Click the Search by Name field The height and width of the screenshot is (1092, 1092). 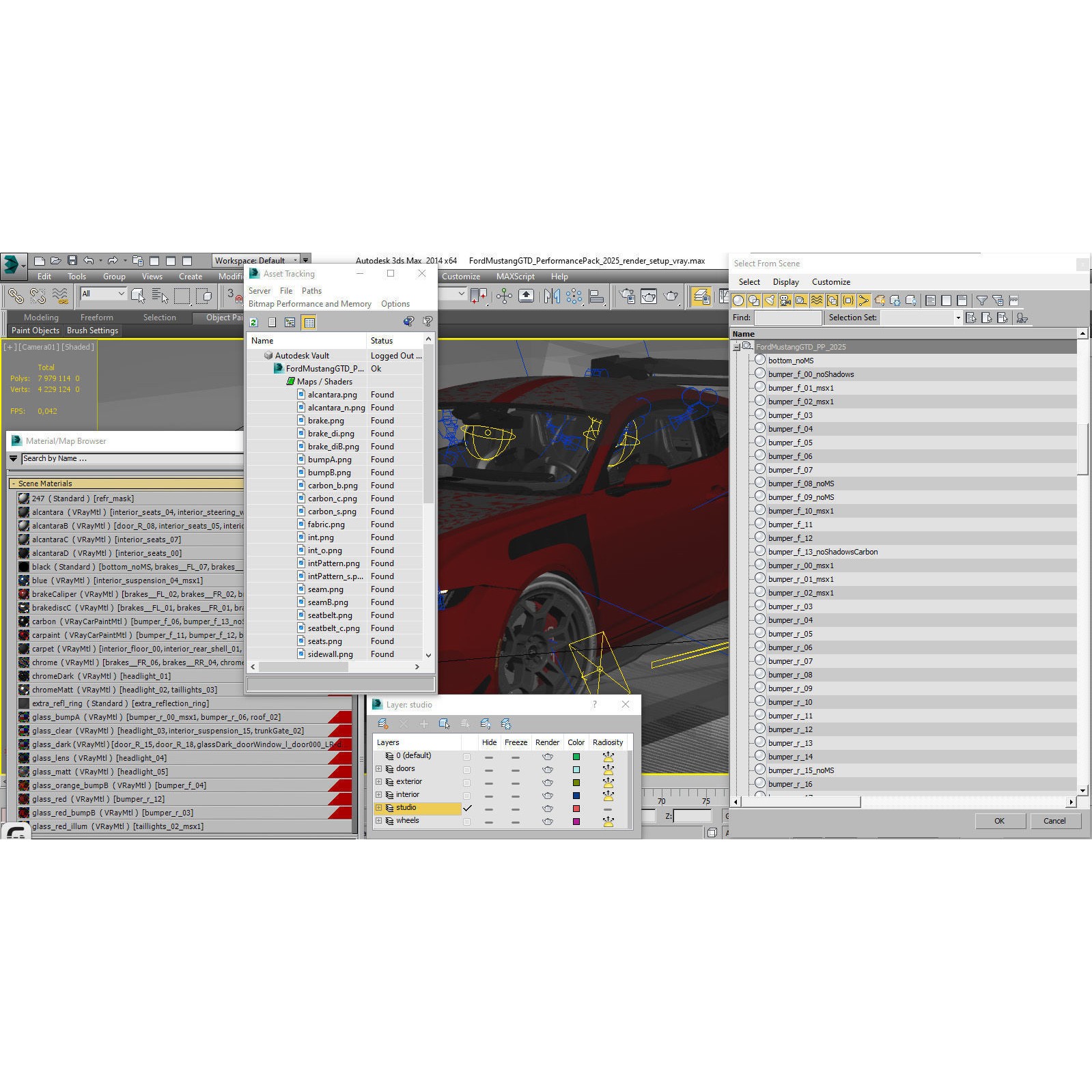click(132, 459)
